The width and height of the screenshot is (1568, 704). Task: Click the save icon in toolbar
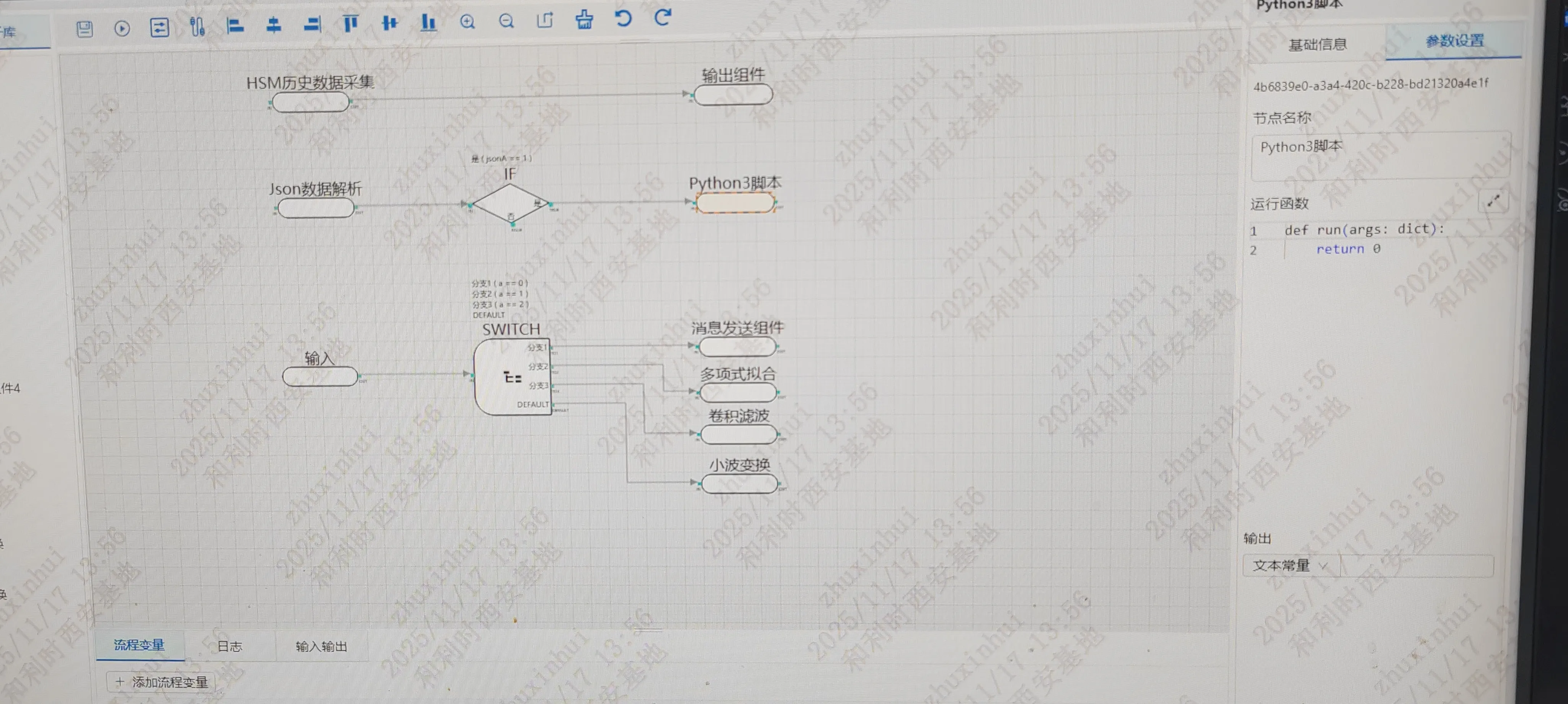pyautogui.click(x=85, y=29)
